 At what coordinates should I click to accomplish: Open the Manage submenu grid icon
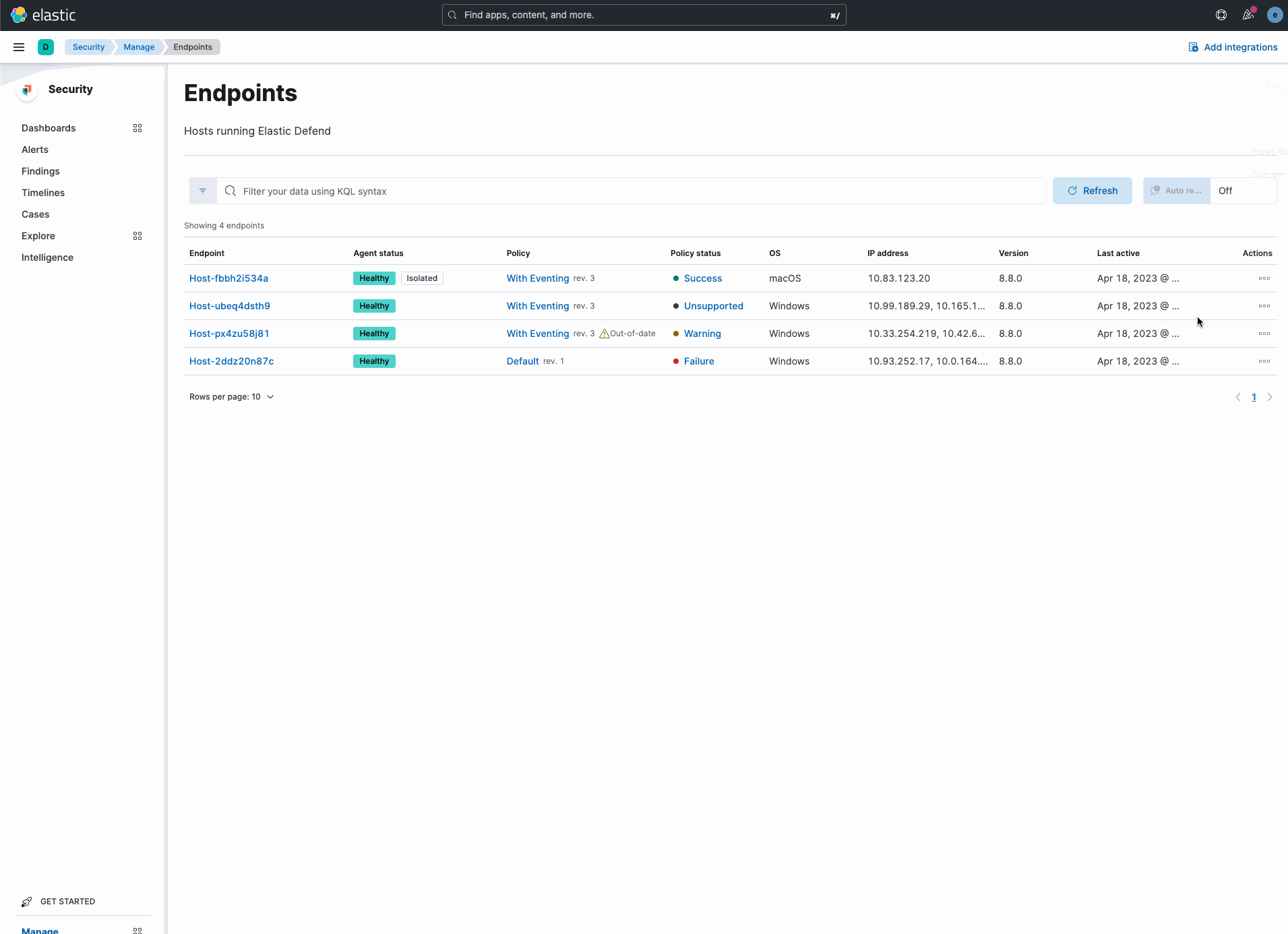tap(137, 930)
